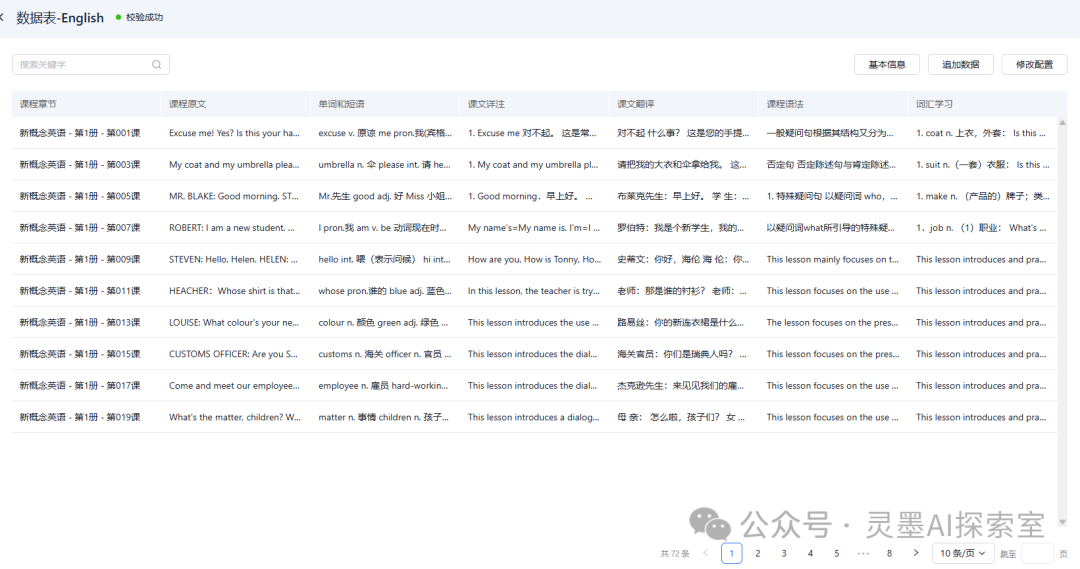Click the table scrollbar down arrow
Screen dimensions: 1080x569
(x=1062, y=522)
